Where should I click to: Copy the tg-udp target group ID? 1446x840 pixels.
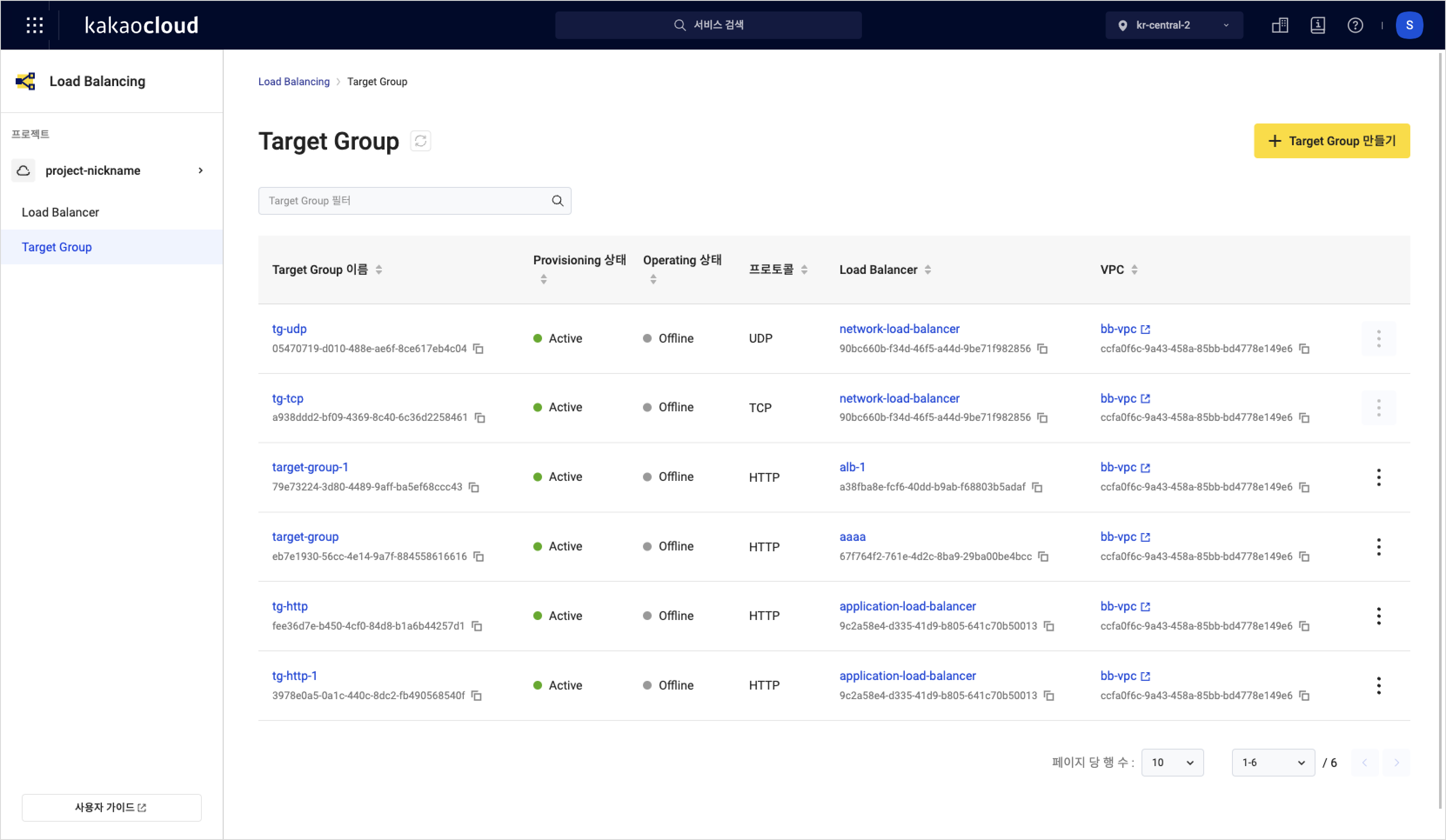(x=478, y=349)
